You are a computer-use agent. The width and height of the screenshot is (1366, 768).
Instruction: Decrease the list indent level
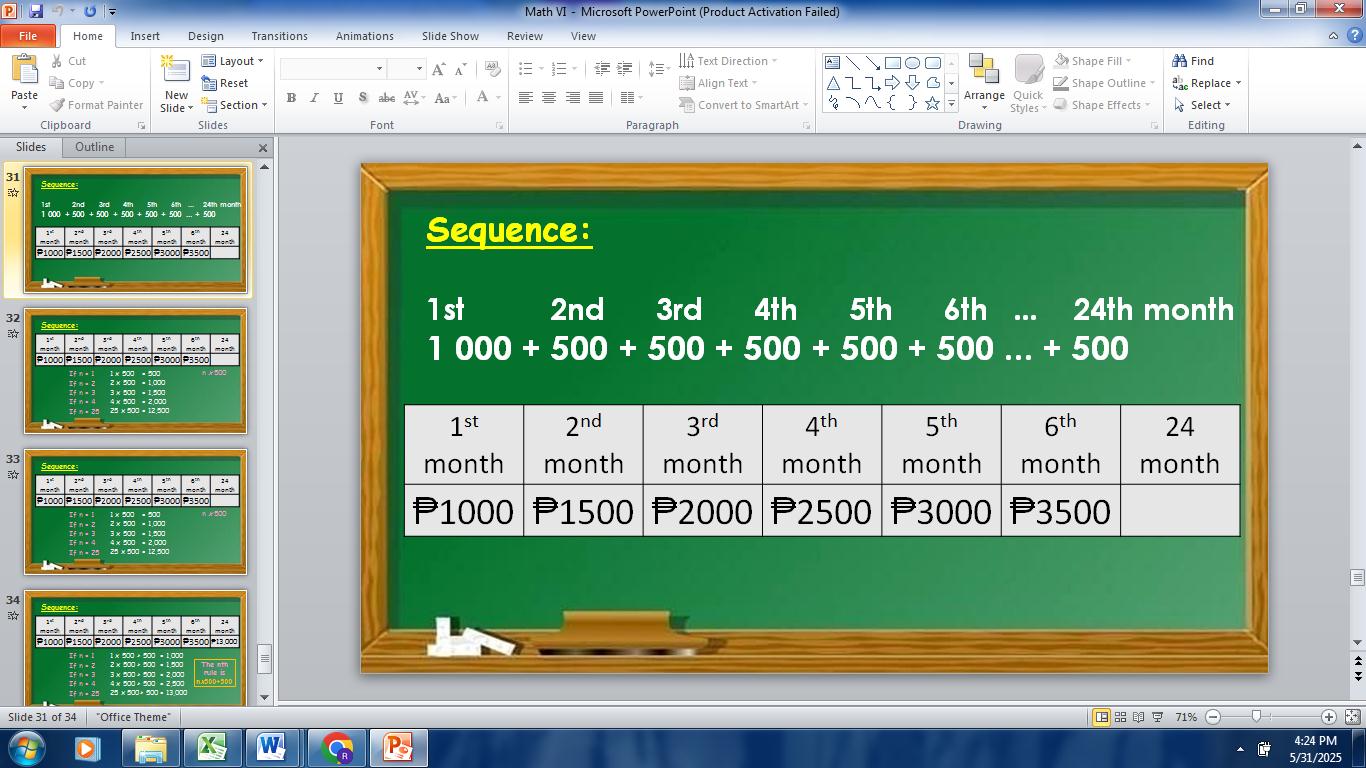[602, 69]
